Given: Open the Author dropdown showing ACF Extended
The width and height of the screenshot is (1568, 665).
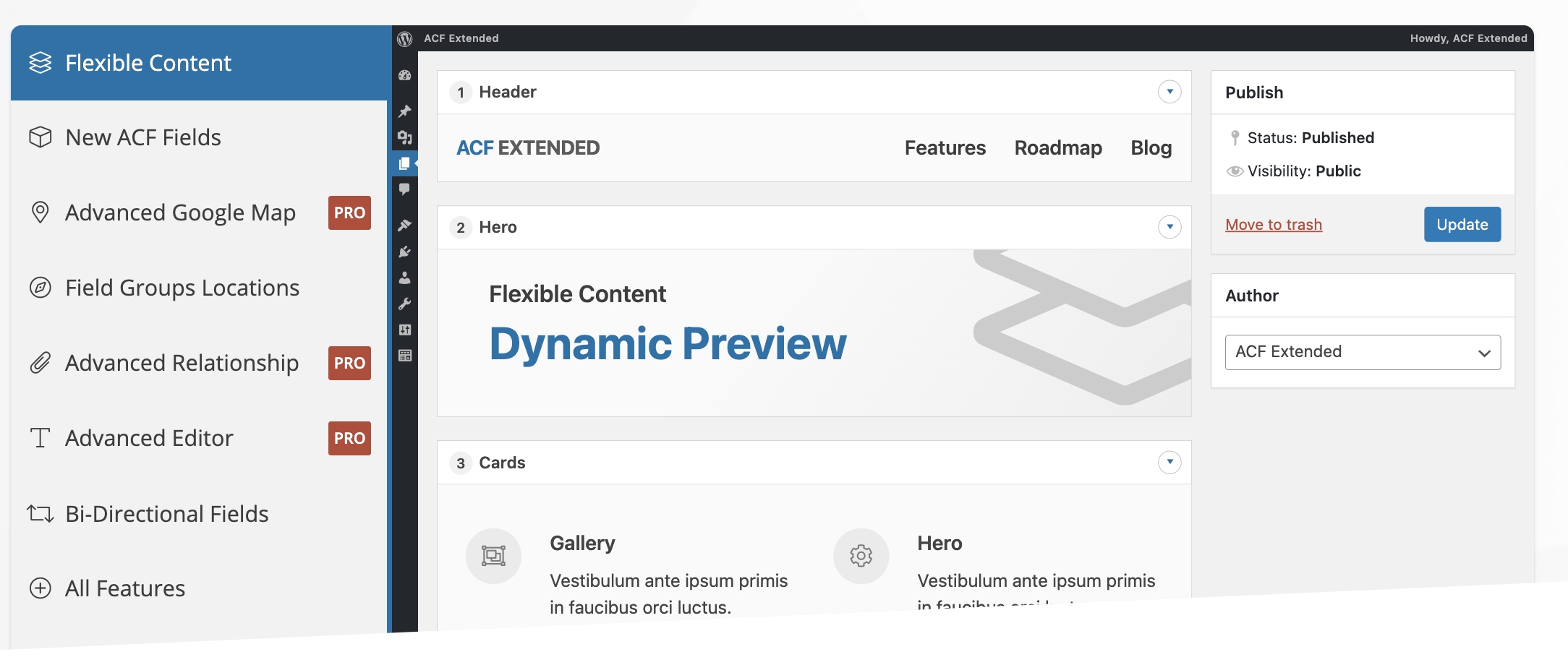Looking at the screenshot, I should pos(1362,352).
